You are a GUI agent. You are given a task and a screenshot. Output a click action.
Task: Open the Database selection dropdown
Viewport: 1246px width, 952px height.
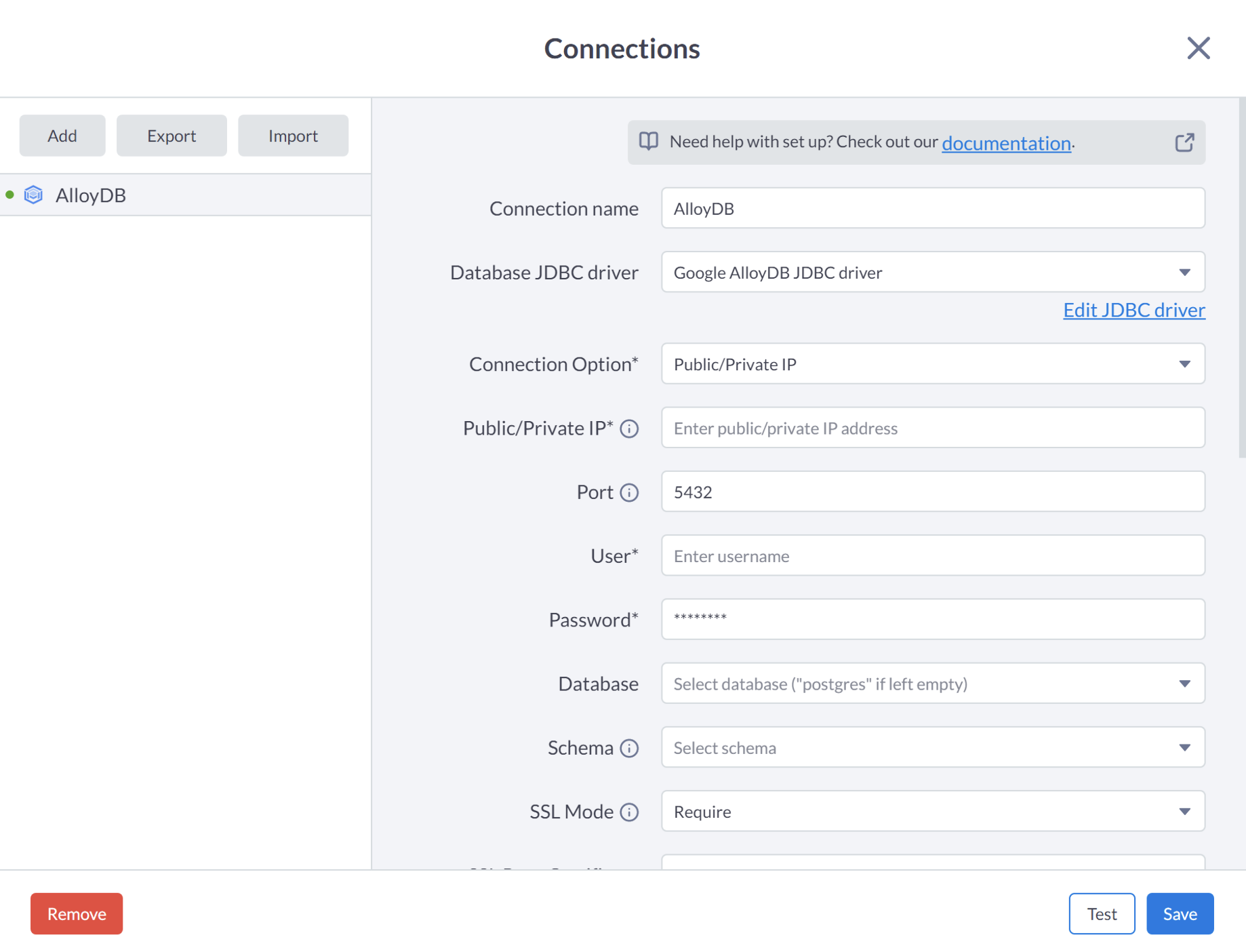coord(933,683)
